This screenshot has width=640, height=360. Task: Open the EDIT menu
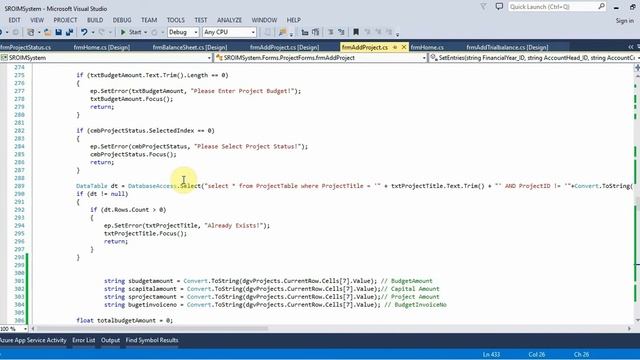14,20
